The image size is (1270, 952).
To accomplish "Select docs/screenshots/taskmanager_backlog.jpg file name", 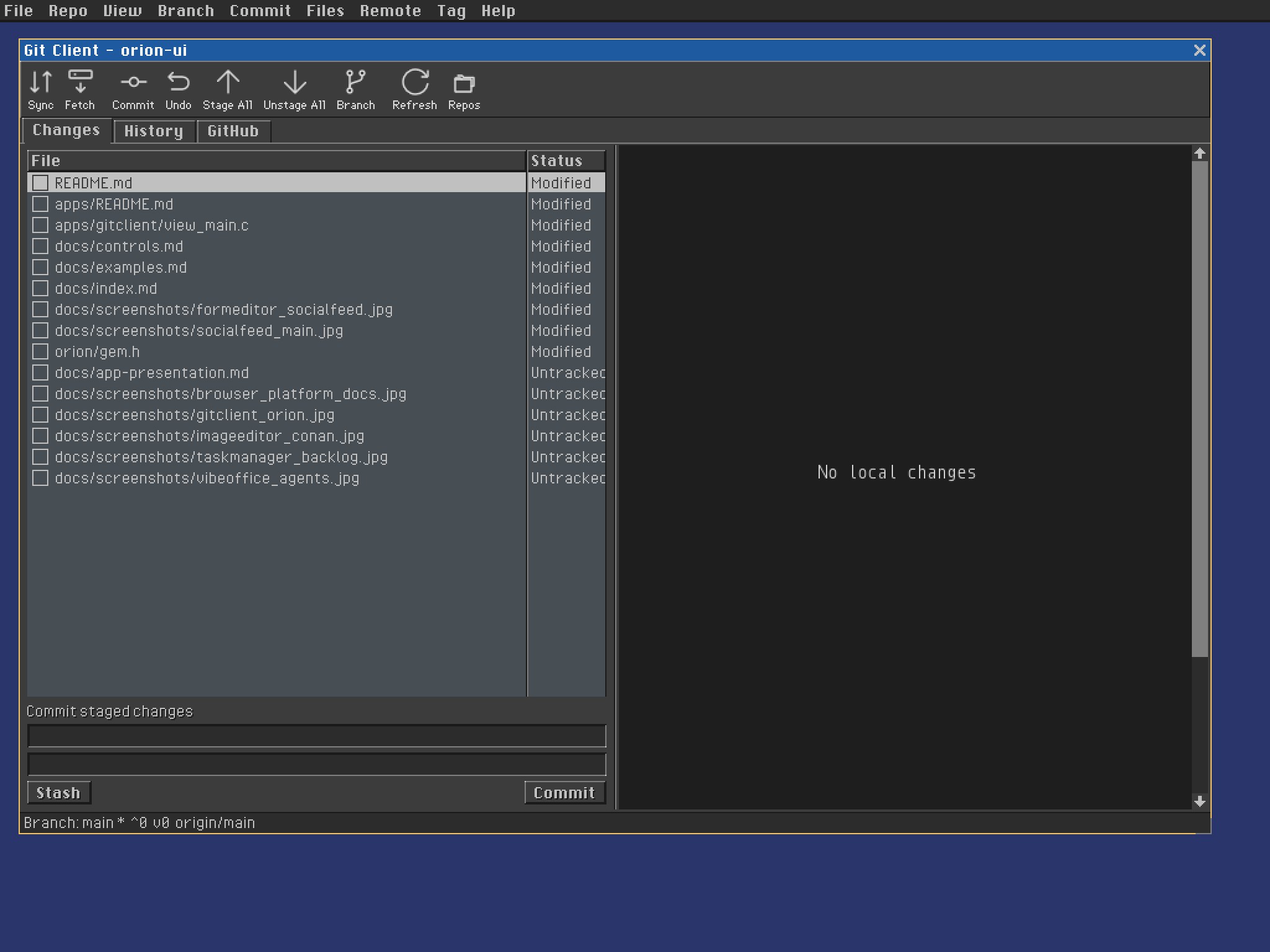I will click(x=221, y=457).
